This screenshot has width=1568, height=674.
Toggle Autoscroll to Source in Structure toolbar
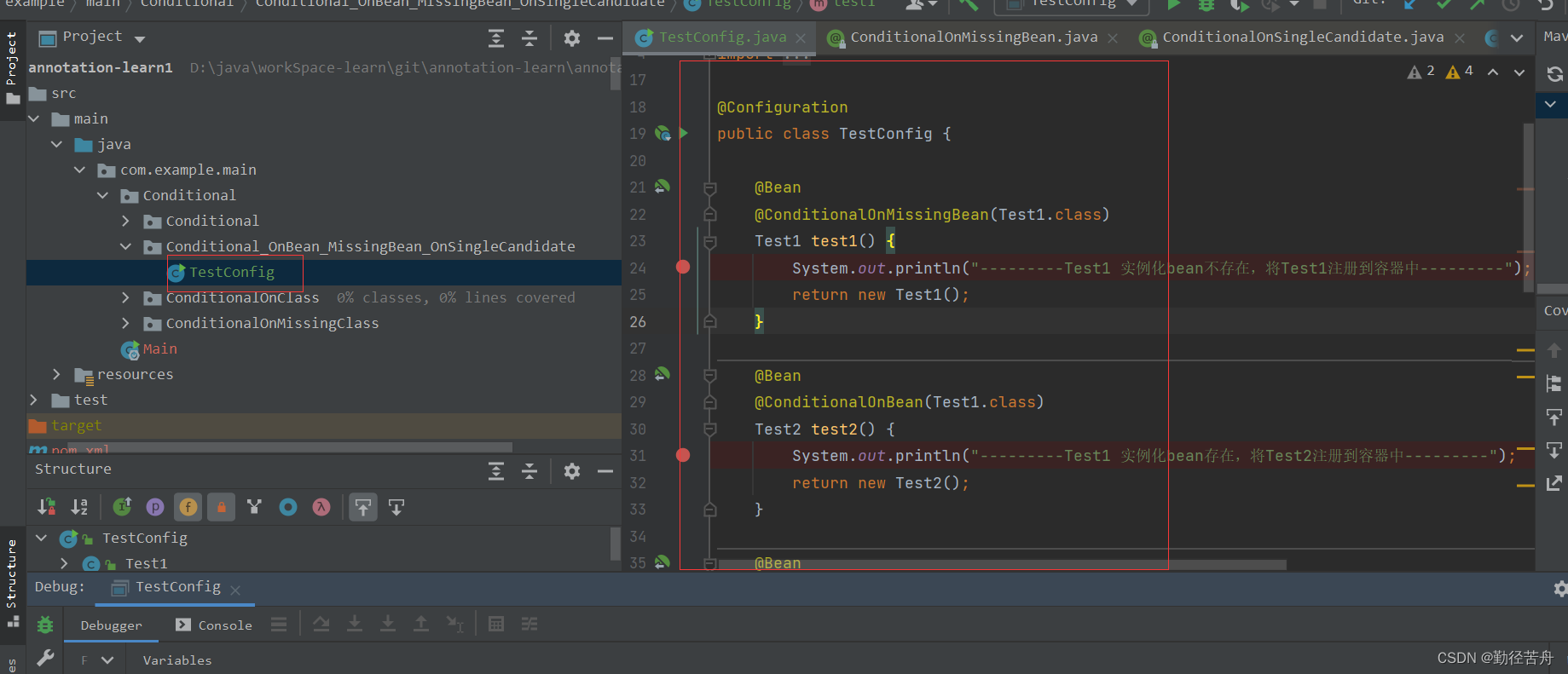click(x=363, y=507)
